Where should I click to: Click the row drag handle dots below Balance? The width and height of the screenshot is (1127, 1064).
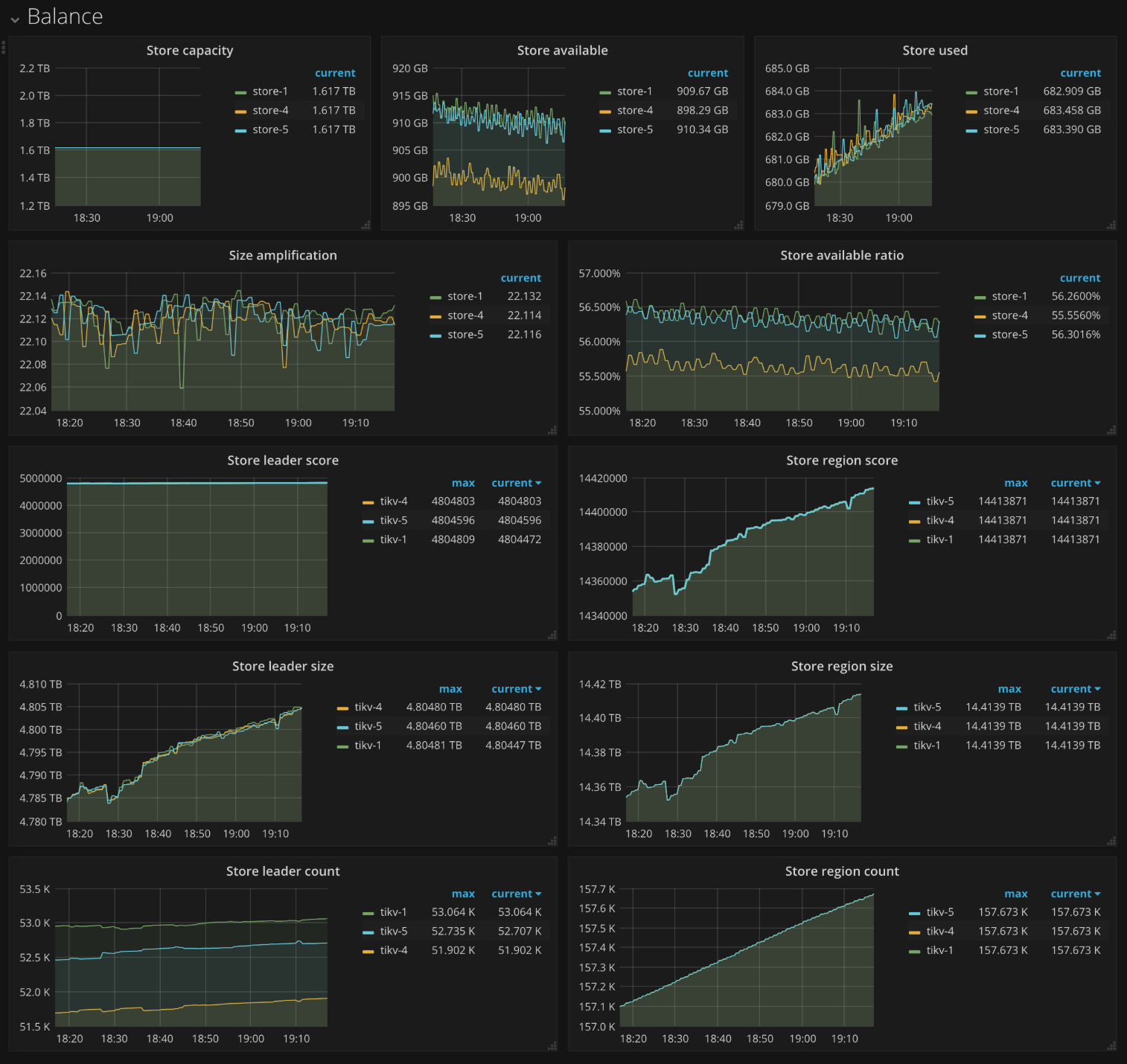(4, 47)
